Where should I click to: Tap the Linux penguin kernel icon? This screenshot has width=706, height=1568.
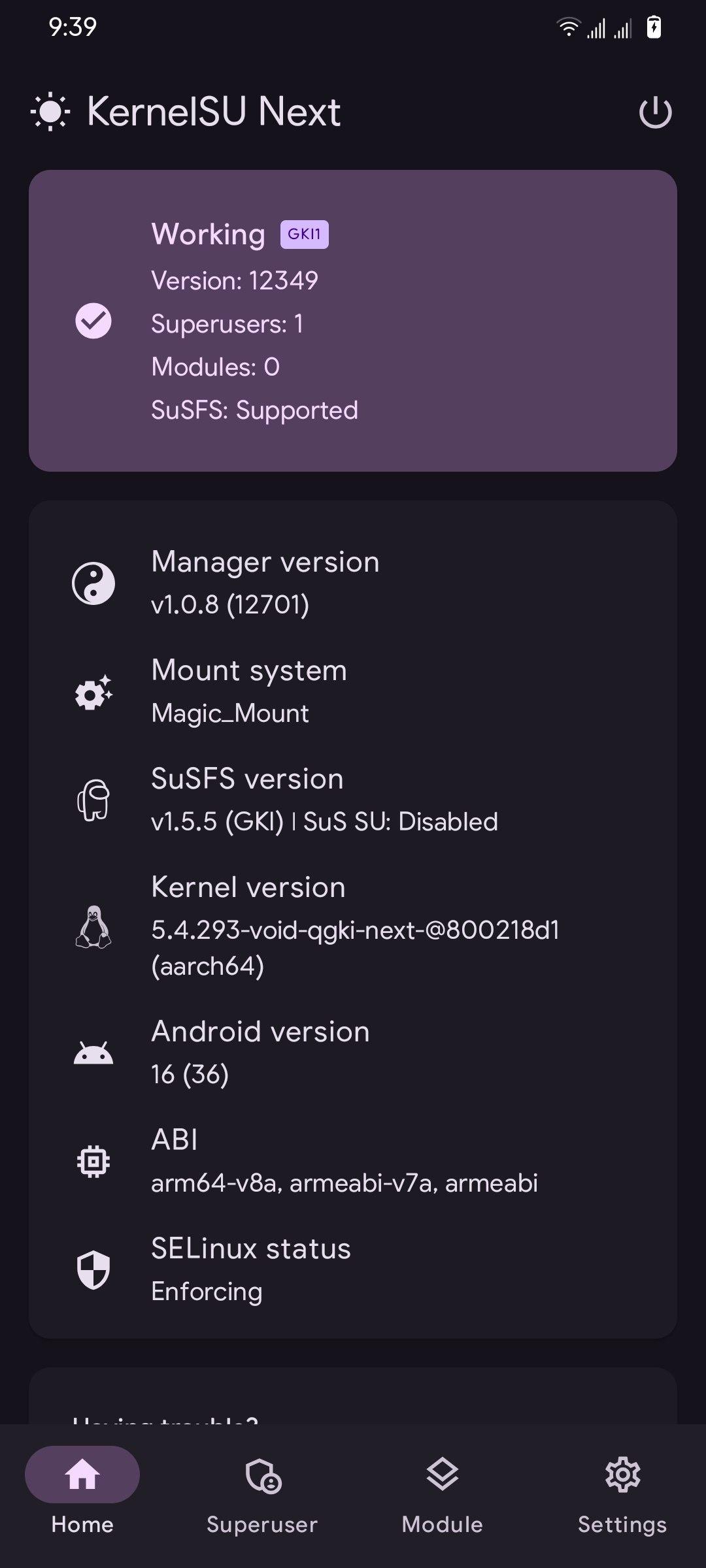tap(93, 926)
